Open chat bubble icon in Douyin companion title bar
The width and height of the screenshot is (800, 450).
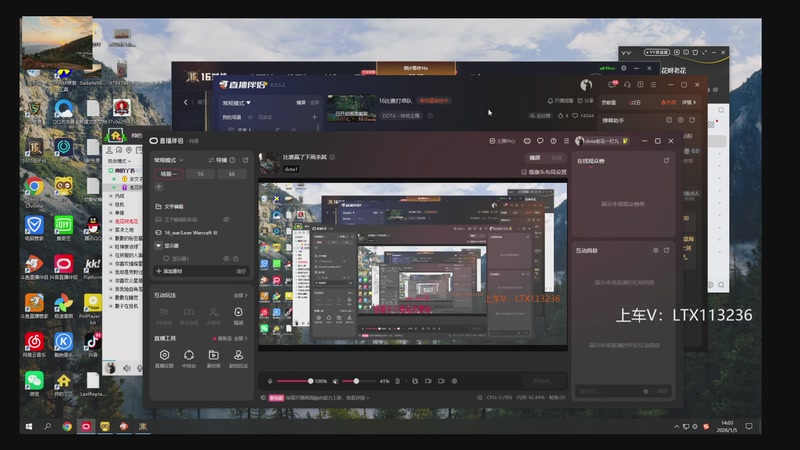[x=540, y=141]
